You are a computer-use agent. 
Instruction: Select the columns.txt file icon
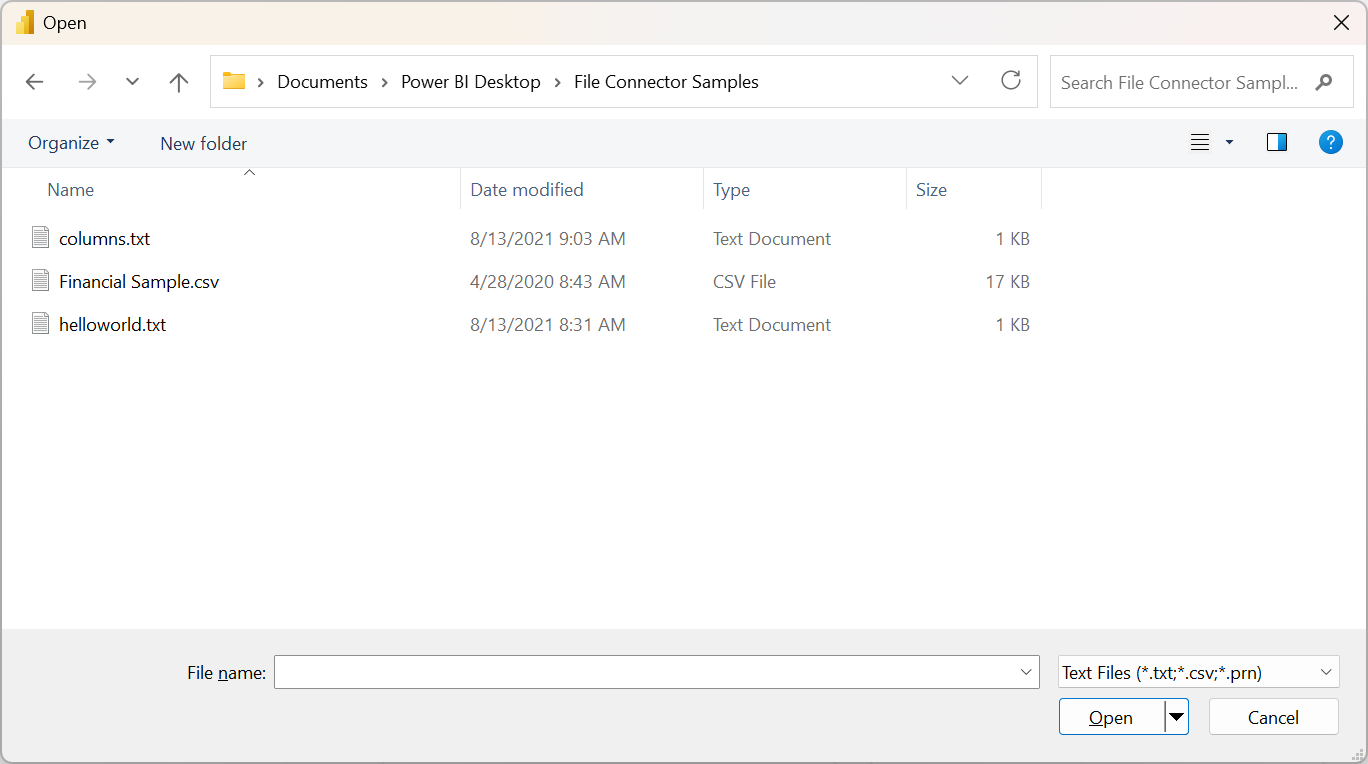tap(40, 238)
